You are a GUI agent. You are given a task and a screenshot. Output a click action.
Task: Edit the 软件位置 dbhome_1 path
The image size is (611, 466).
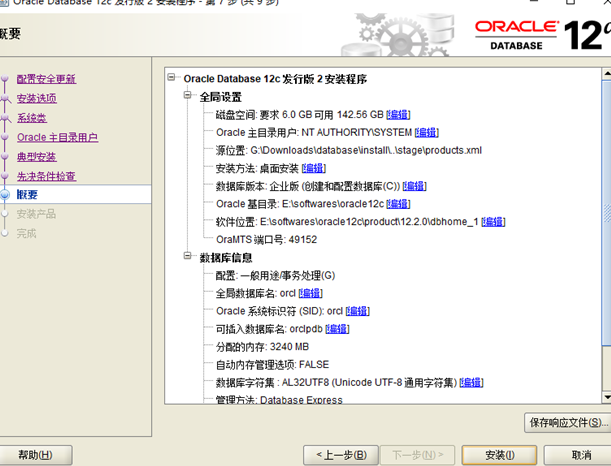(493, 222)
